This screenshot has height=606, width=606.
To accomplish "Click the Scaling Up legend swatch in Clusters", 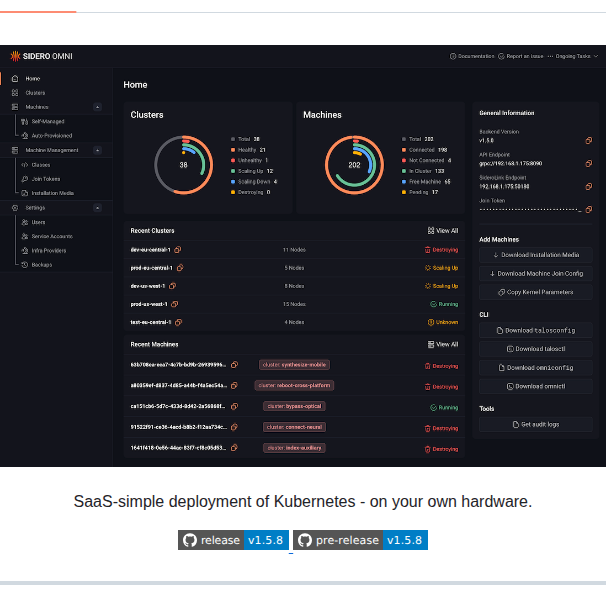I will [233, 171].
